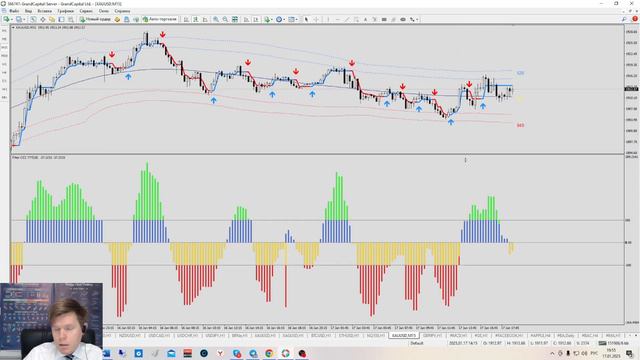Viewport: 640px width, 360px height.
Task: Open the Profiles toolbar icon
Action: (18, 19)
